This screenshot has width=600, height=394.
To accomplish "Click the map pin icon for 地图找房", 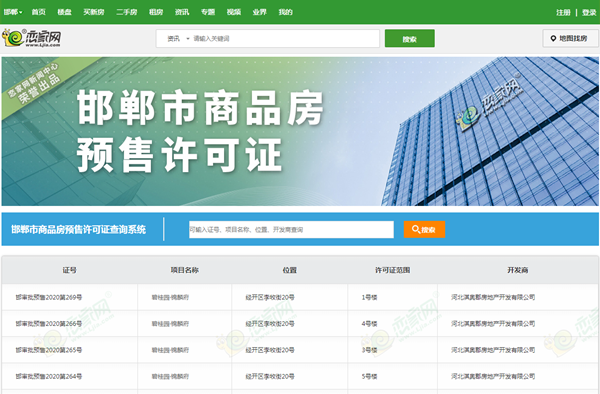I will [553, 38].
